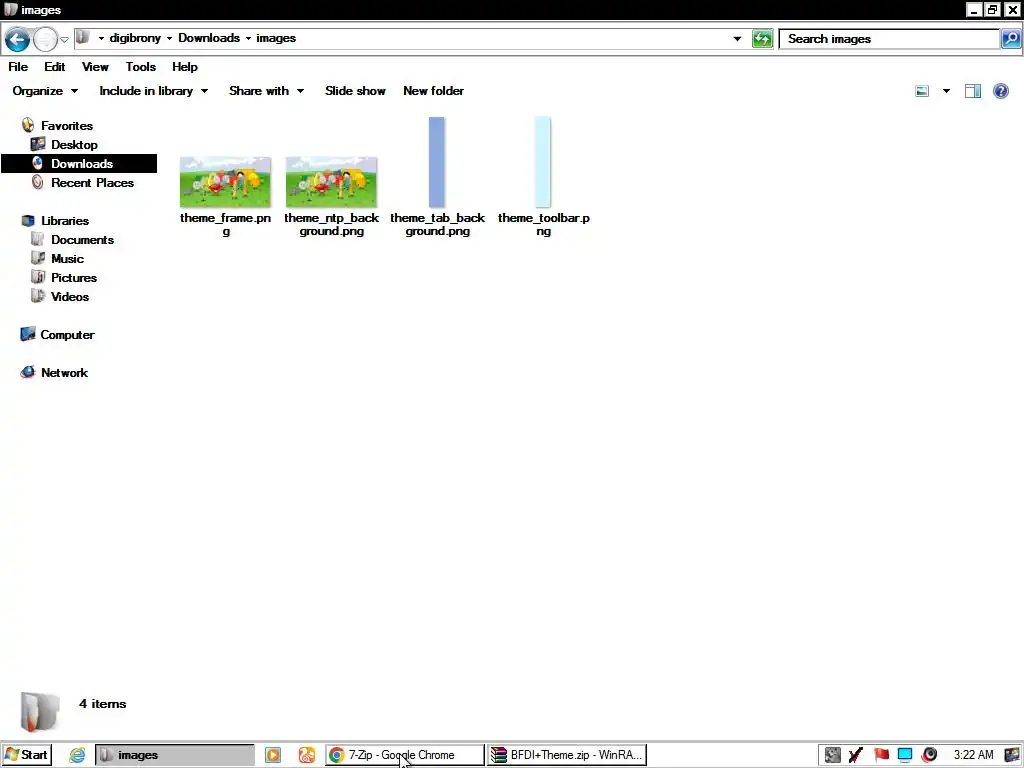Change view with the view icon
This screenshot has width=1024, height=768.
pos(922,91)
